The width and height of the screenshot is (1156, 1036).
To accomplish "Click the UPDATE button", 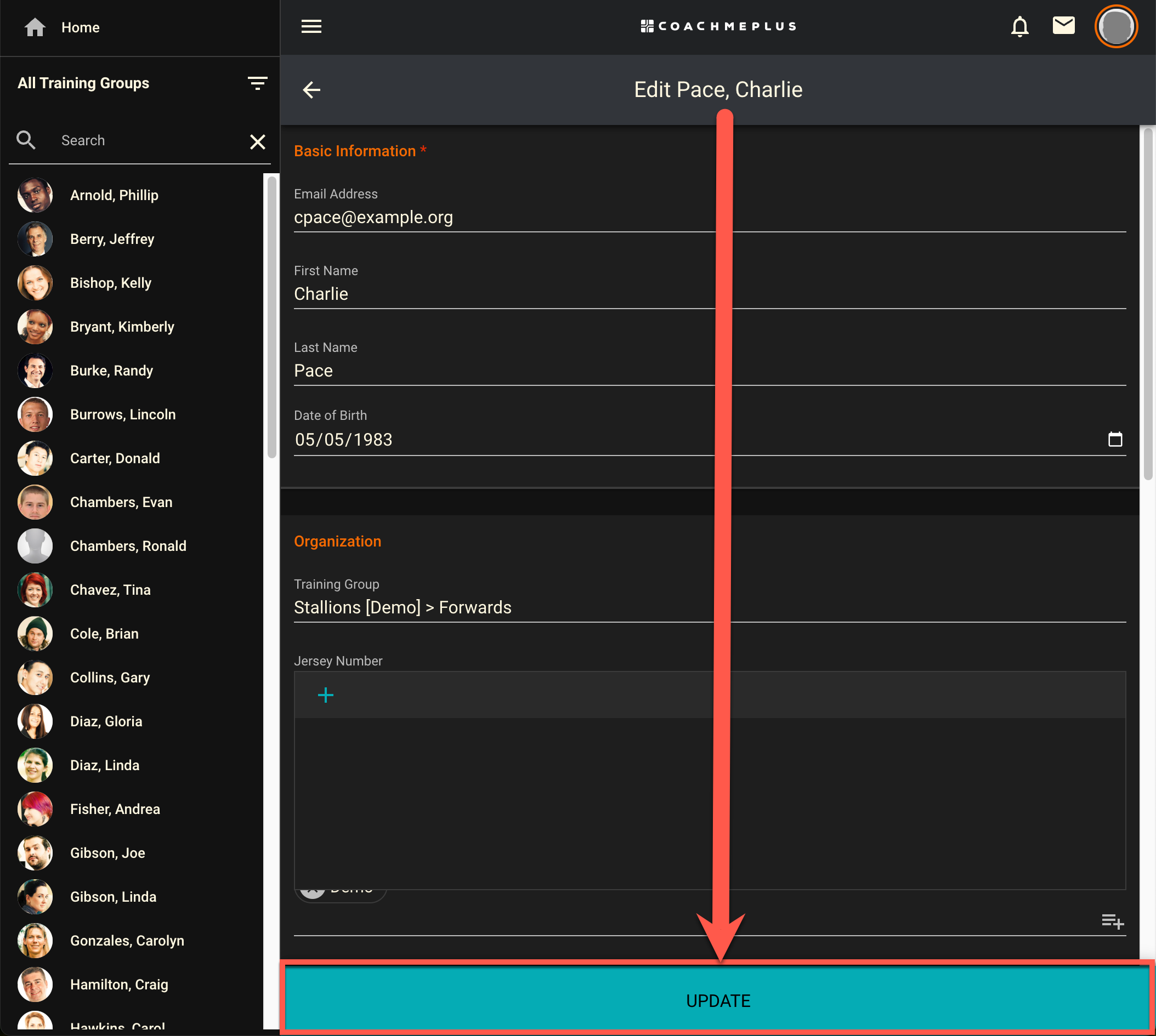I will click(717, 1000).
